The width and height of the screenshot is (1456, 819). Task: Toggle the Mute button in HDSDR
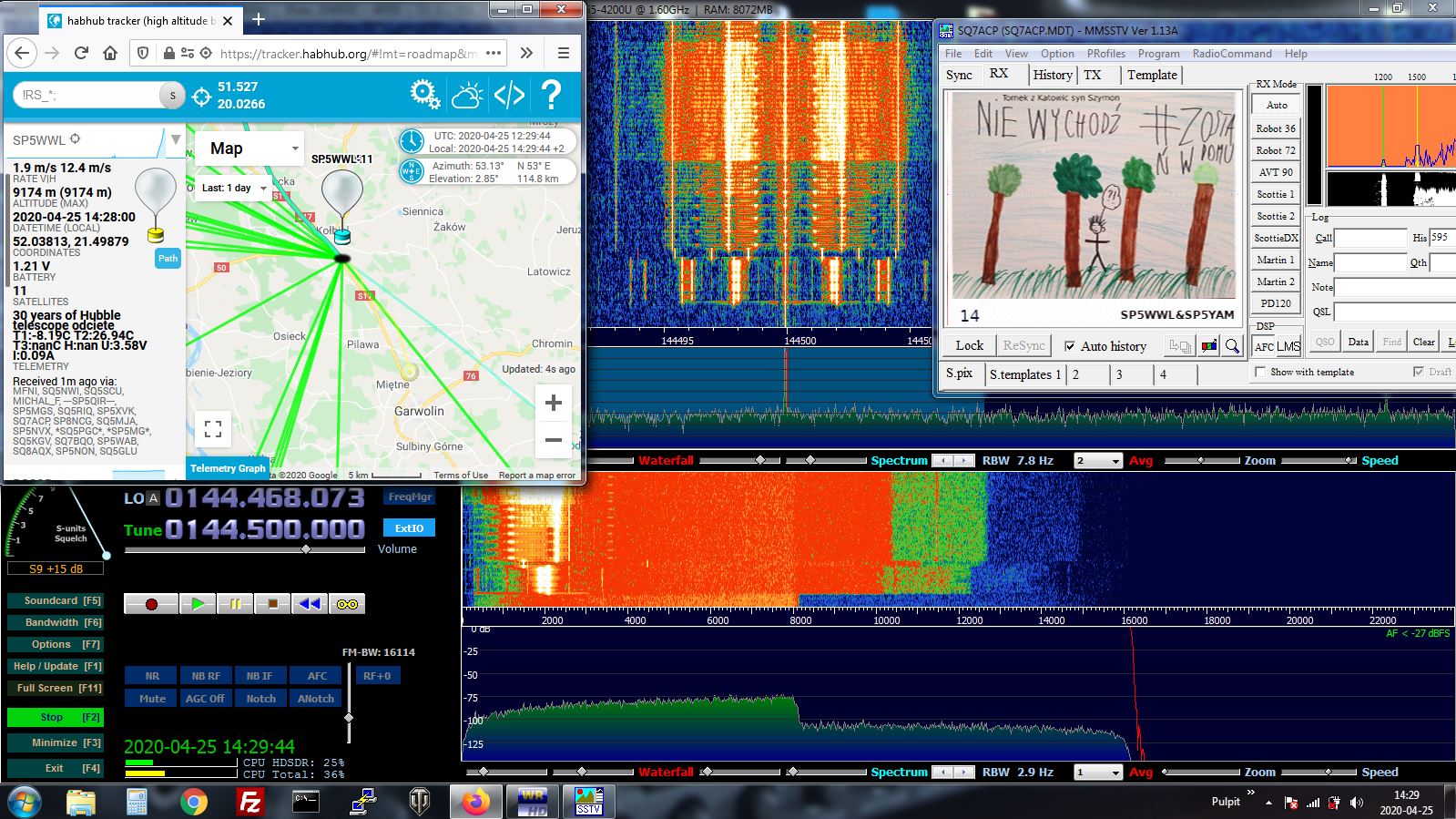click(x=152, y=699)
